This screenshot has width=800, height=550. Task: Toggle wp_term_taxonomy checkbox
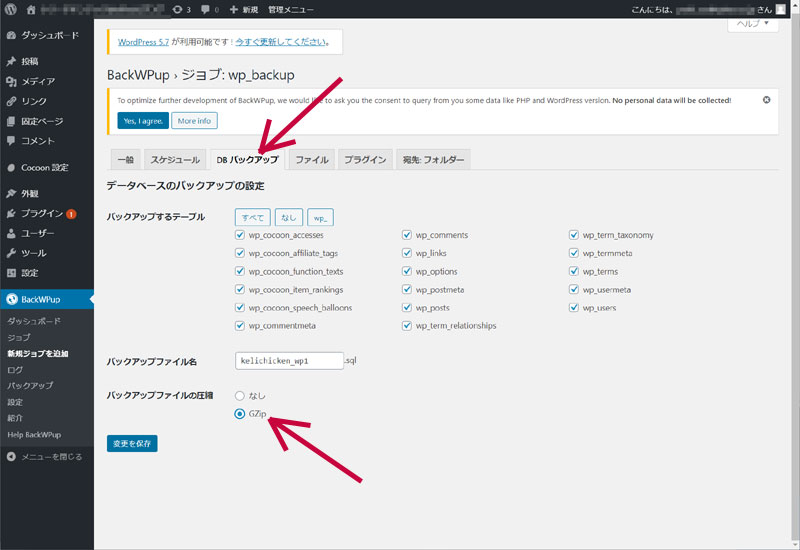(574, 235)
